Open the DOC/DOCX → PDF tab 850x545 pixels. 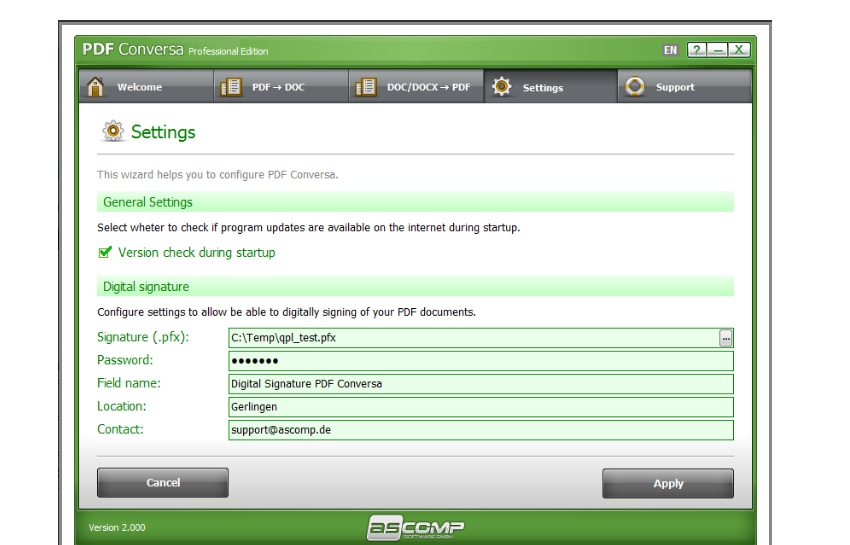416,86
